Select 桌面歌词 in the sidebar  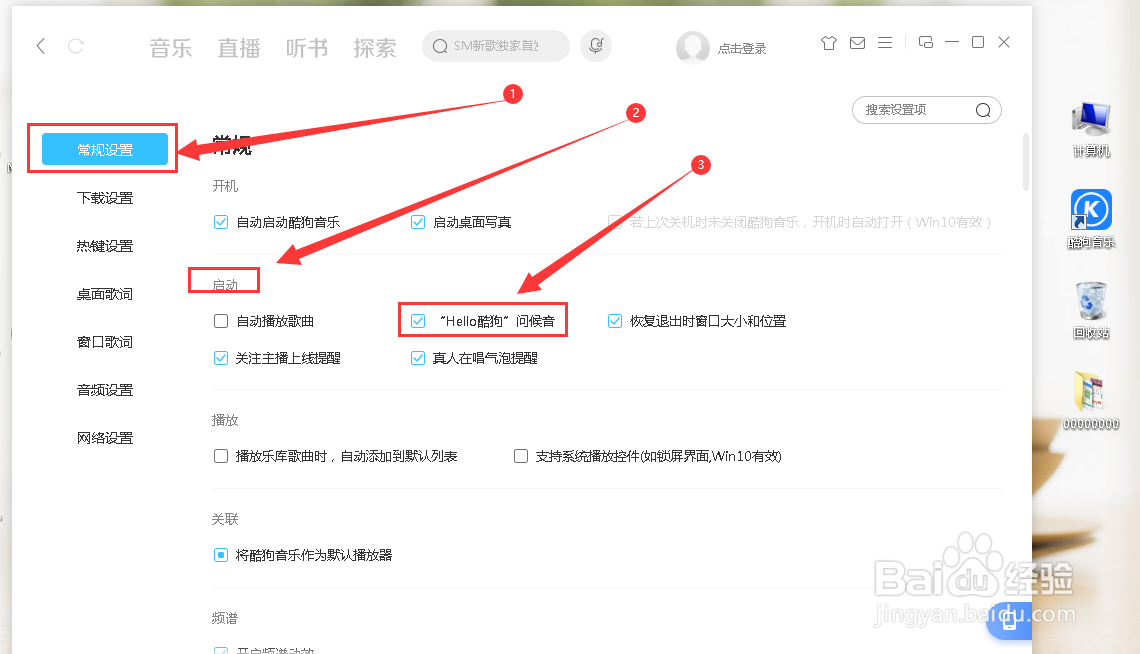tap(105, 294)
